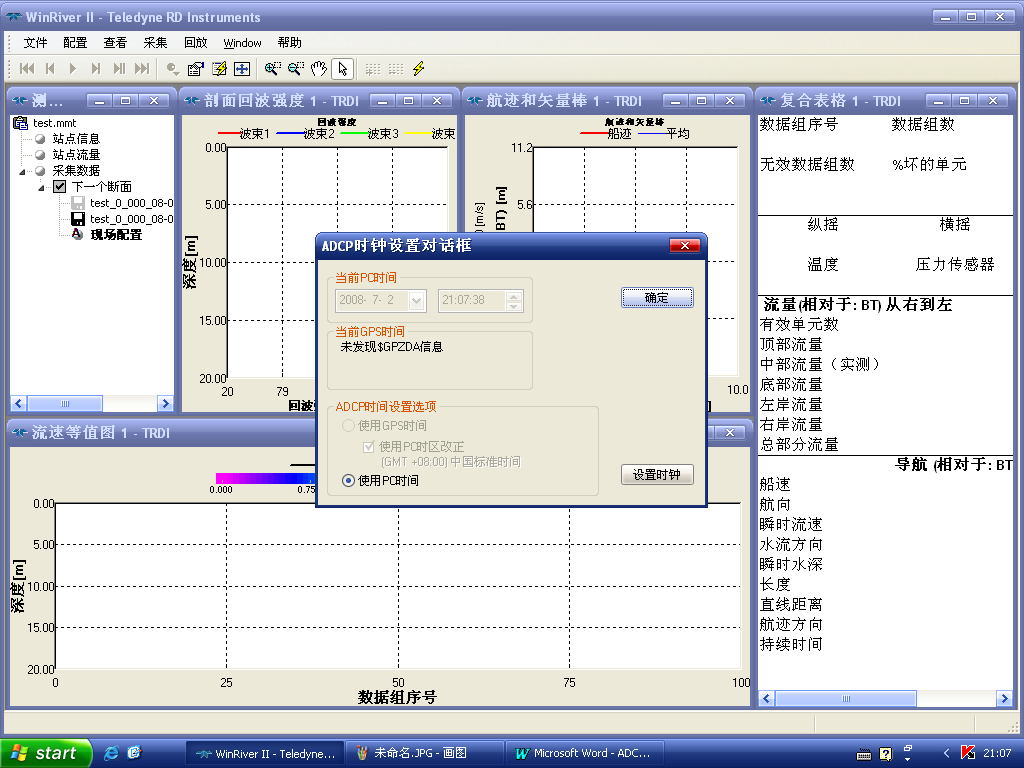Click the 设置时钟 button
1024x768 pixels.
tap(657, 474)
